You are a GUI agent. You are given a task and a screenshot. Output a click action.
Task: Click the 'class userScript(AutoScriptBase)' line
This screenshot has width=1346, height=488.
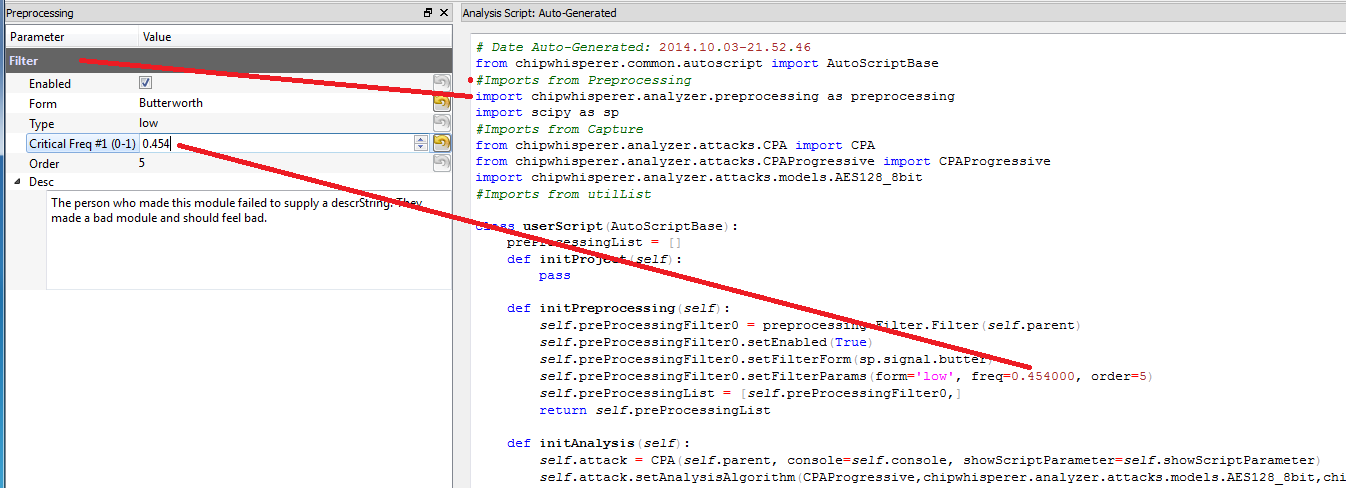pyautogui.click(x=607, y=227)
